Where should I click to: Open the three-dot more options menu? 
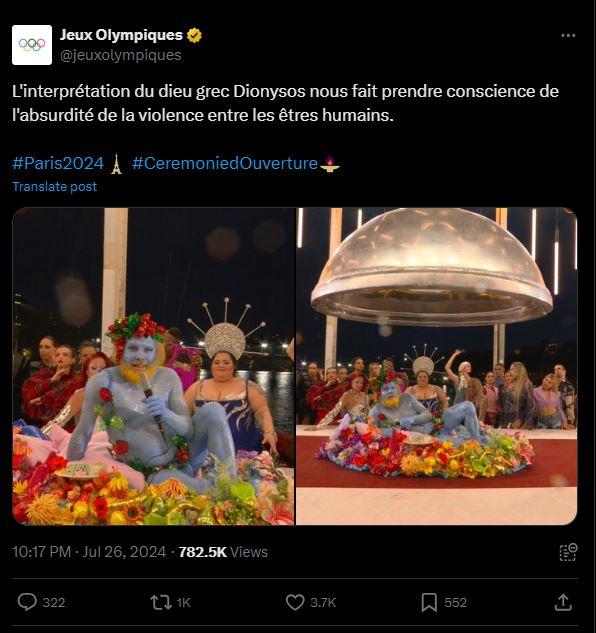click(x=568, y=36)
